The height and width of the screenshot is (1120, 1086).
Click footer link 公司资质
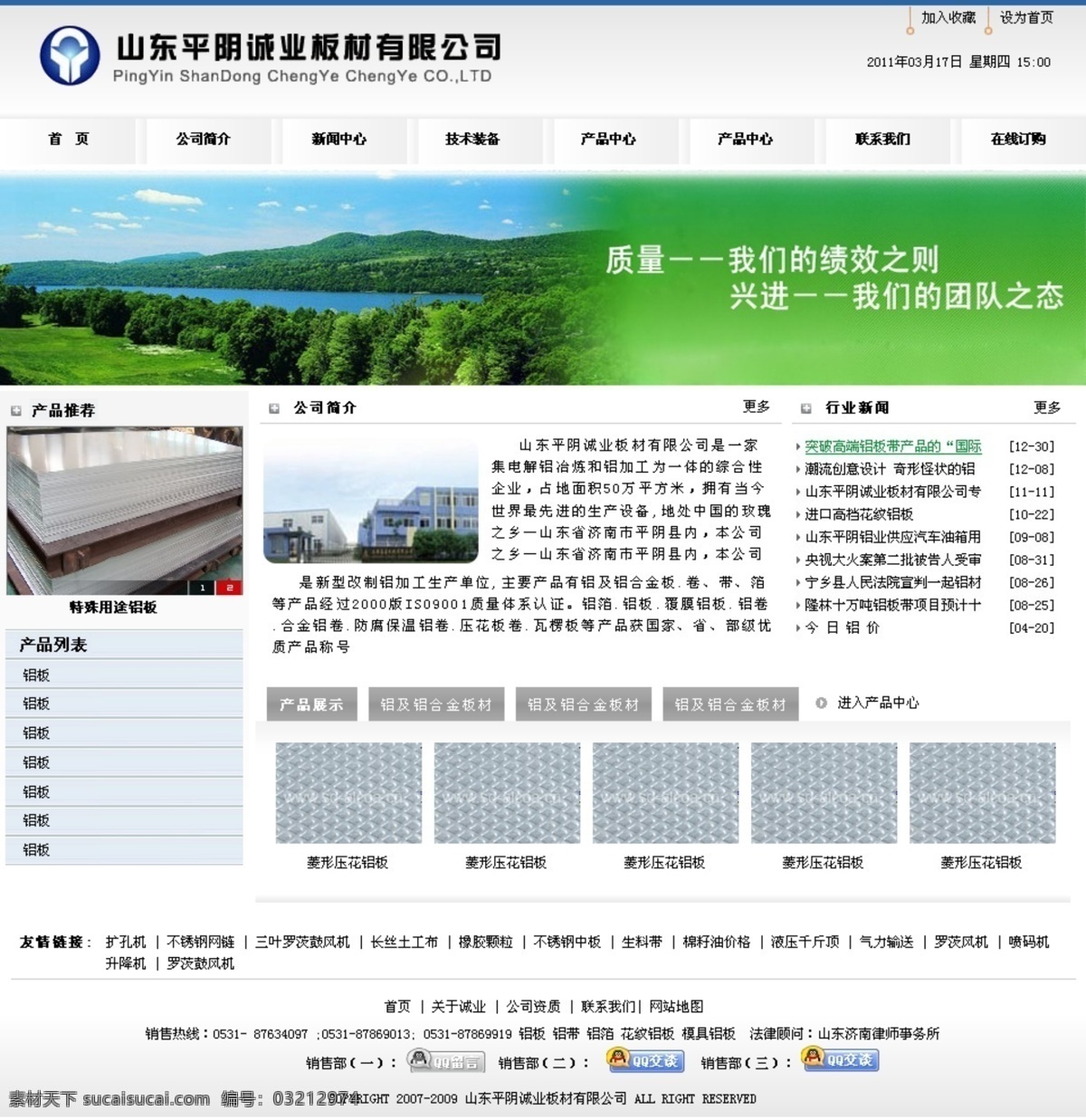point(533,1006)
